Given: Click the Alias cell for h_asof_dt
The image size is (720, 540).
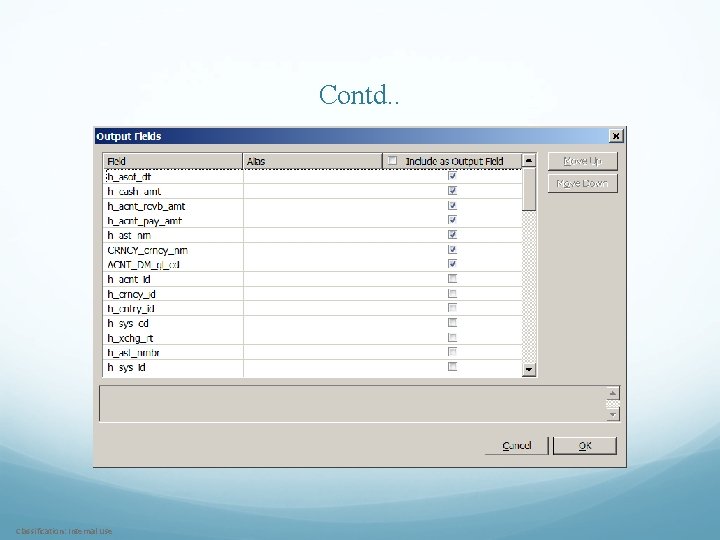Looking at the screenshot, I should (x=313, y=177).
